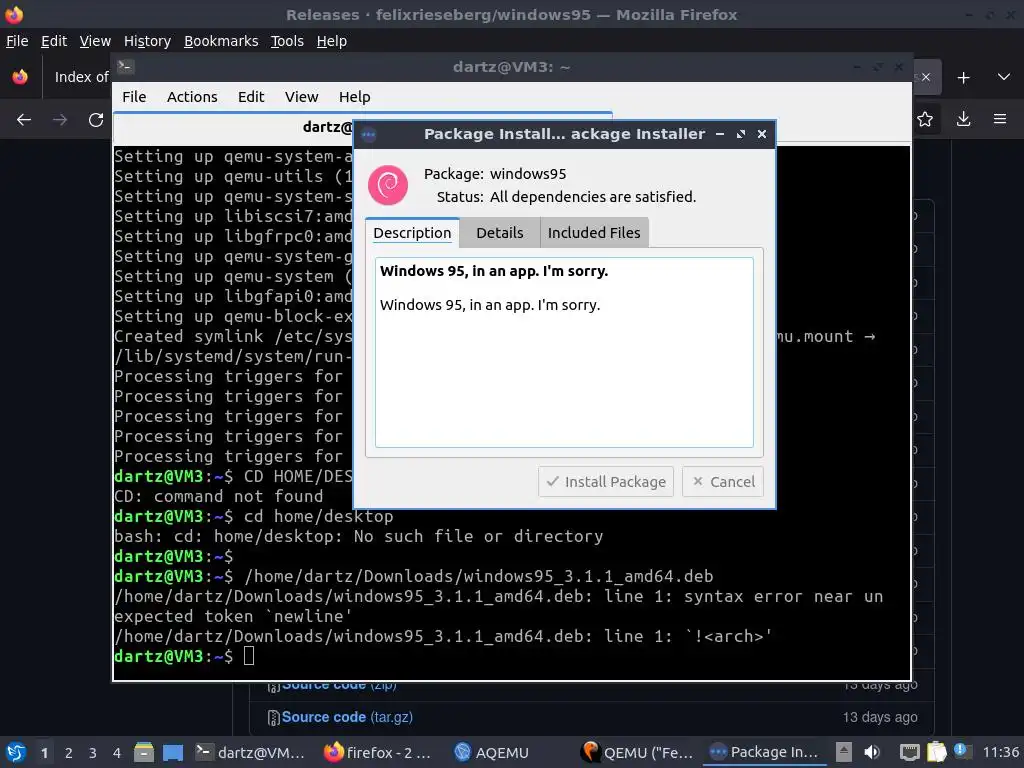Select the Index of Firefox tab
Image resolution: width=1024 pixels, height=768 pixels.
(81, 77)
